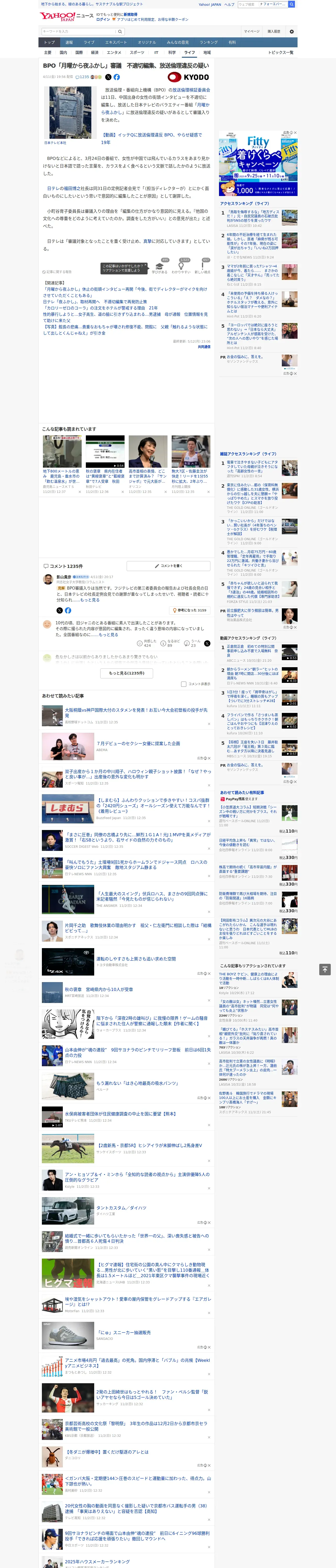React with わかりやすい lightbulb icon
This screenshot has width=336, height=1568.
tap(181, 267)
